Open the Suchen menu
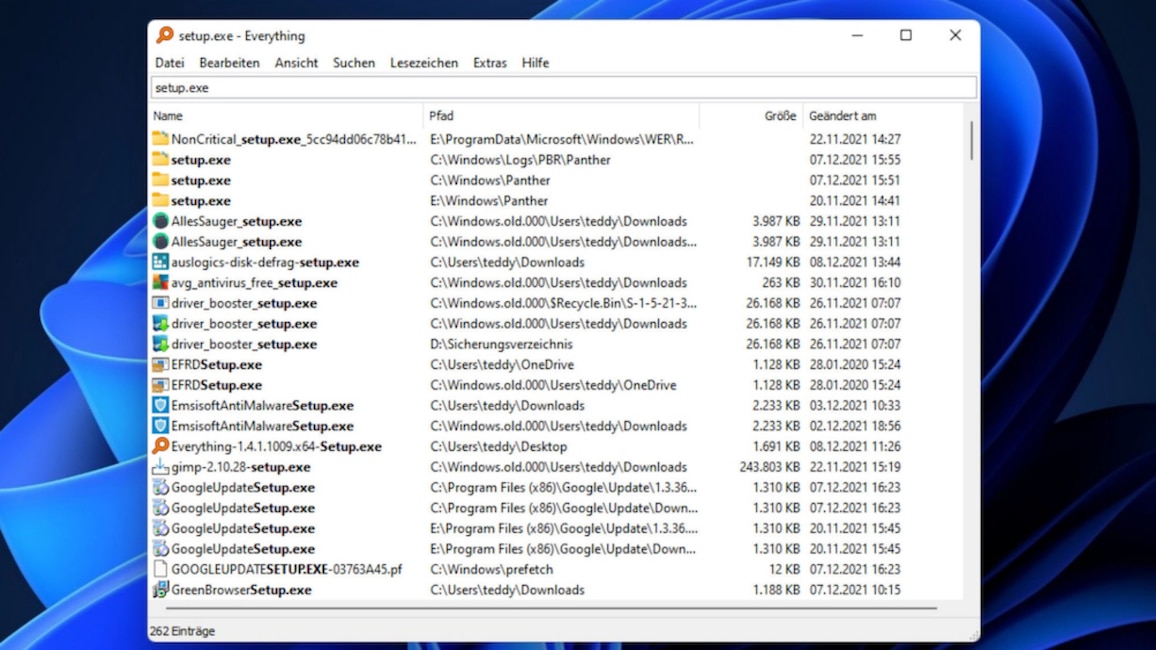The width and height of the screenshot is (1156, 650). coord(354,63)
